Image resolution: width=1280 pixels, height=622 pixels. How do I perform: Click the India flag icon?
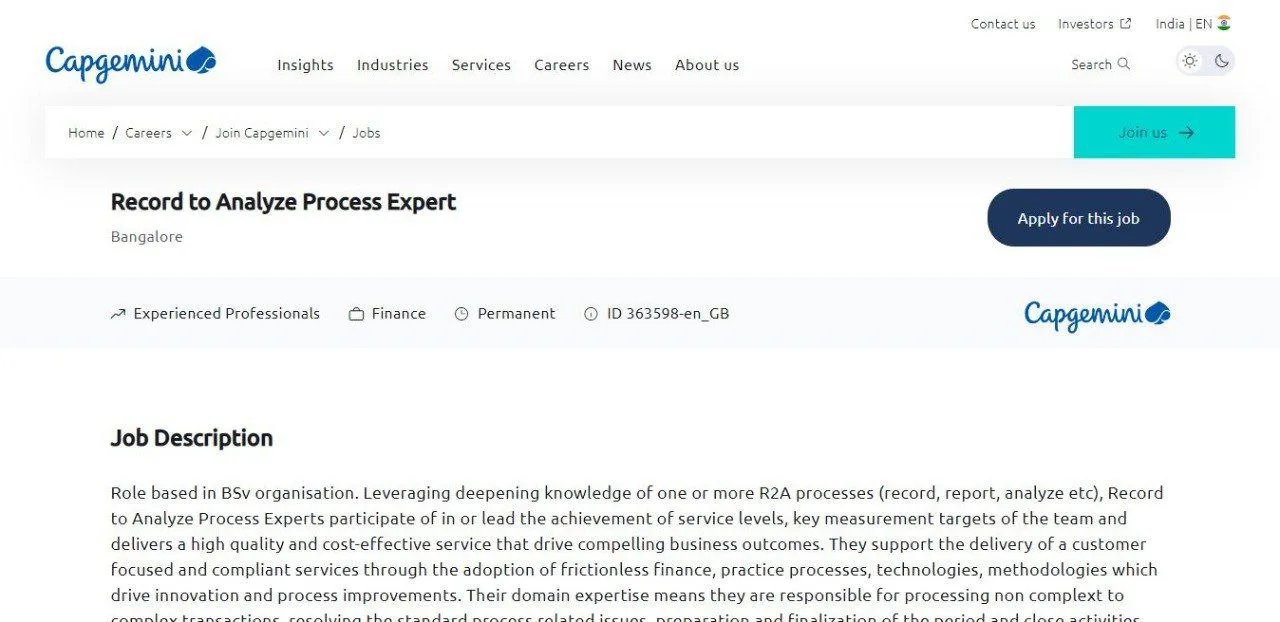pyautogui.click(x=1224, y=23)
